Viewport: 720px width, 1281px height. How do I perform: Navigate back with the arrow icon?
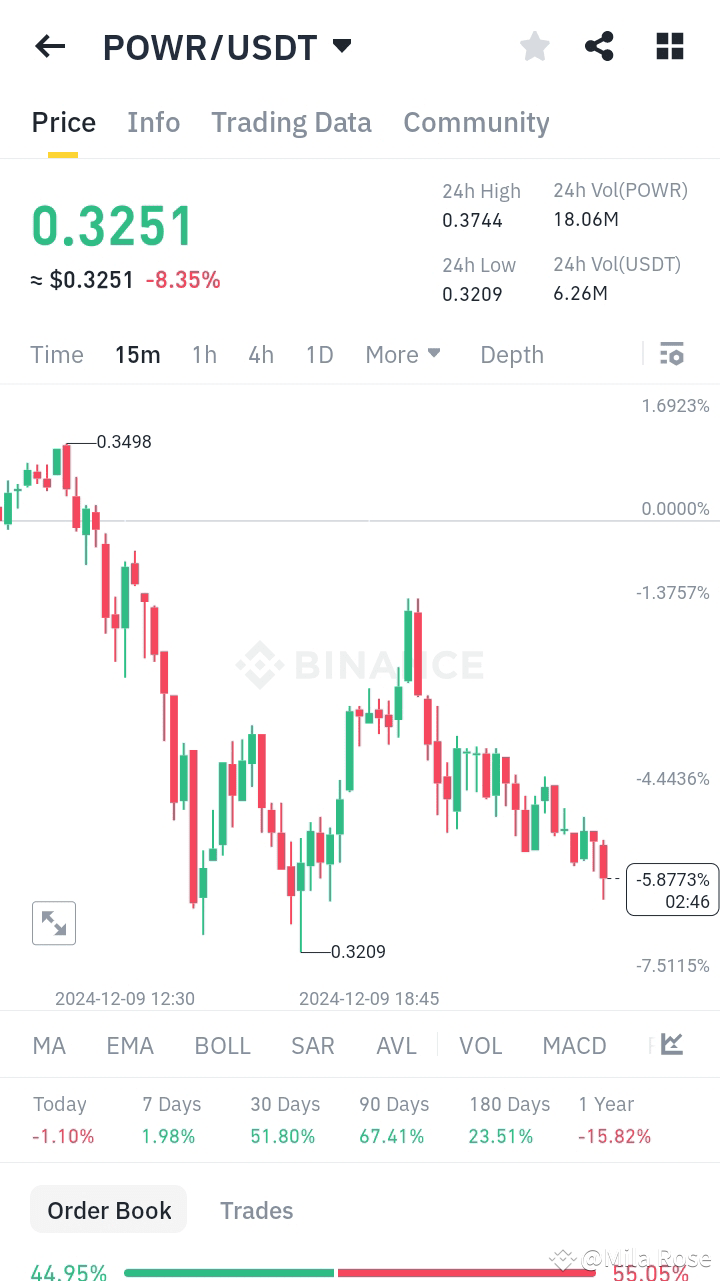(x=49, y=46)
